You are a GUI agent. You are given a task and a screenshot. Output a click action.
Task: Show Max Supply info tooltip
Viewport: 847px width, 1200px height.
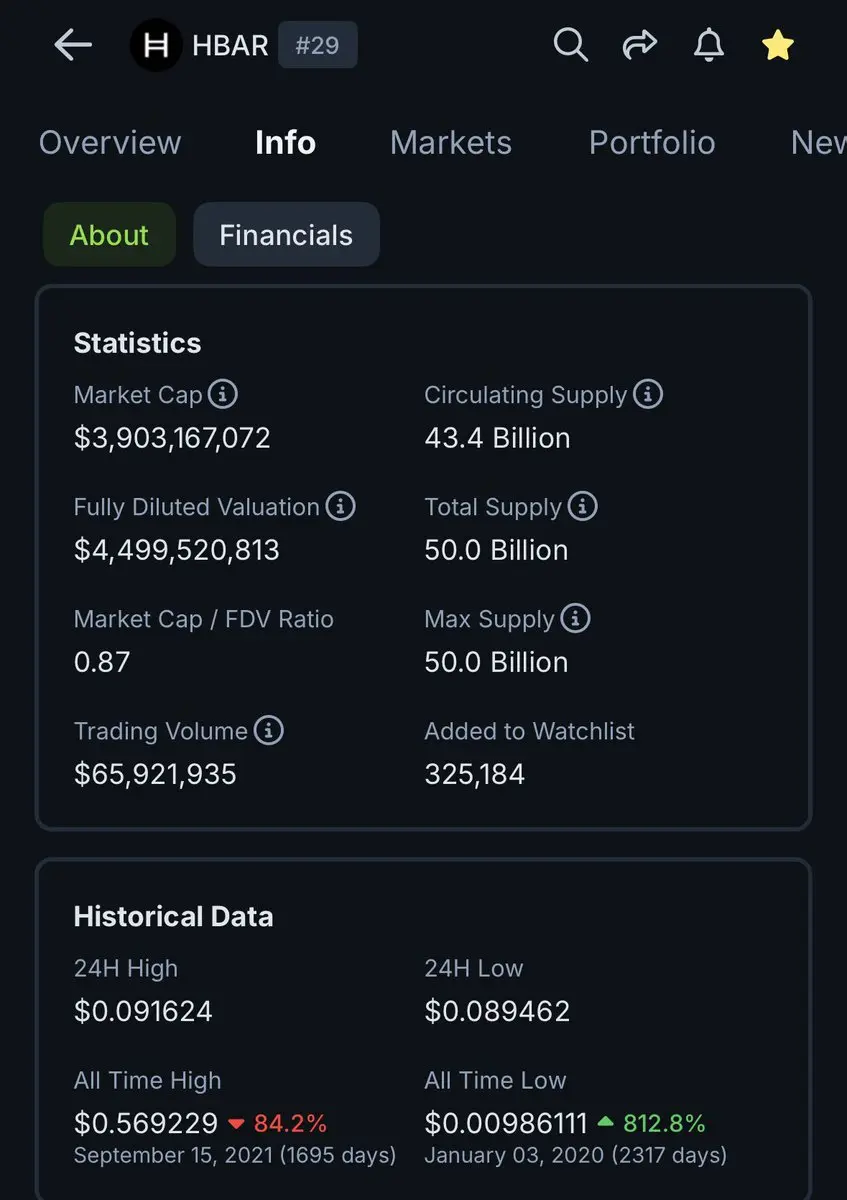(x=575, y=618)
